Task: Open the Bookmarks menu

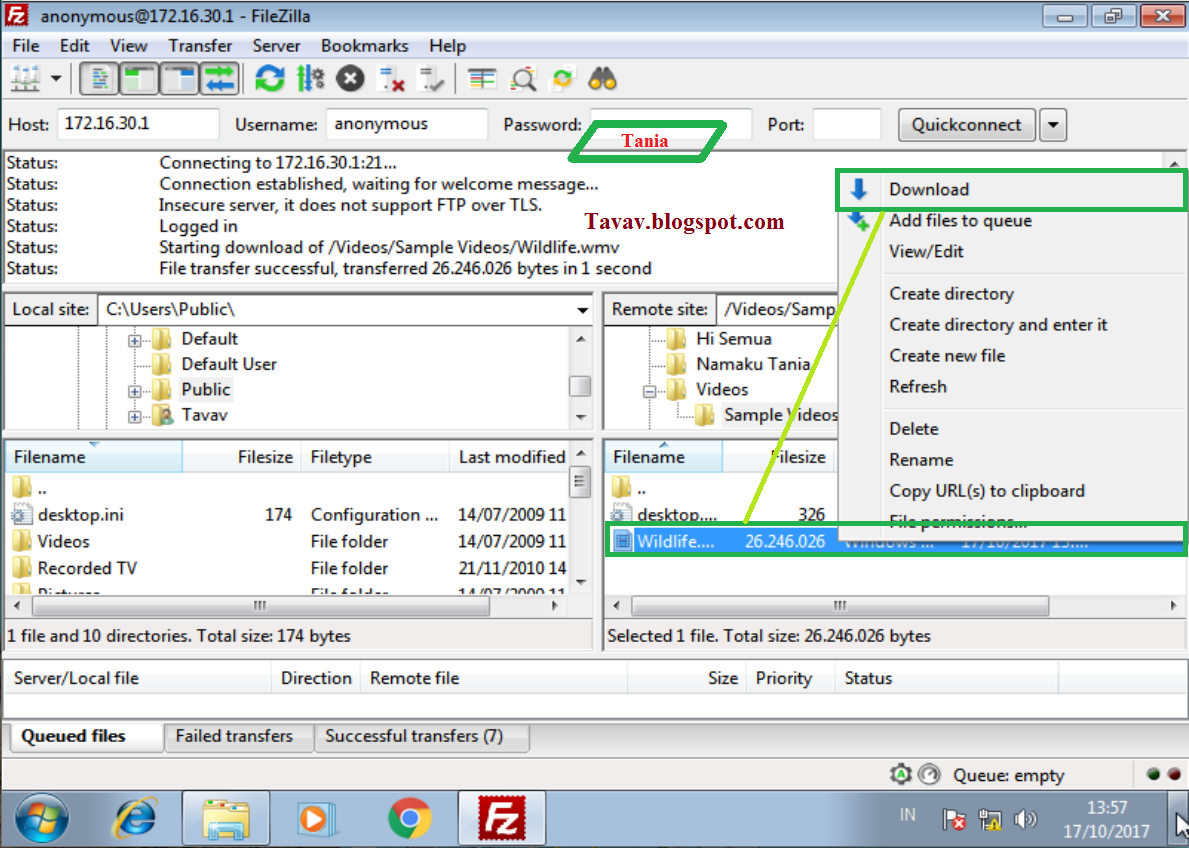Action: click(x=364, y=46)
